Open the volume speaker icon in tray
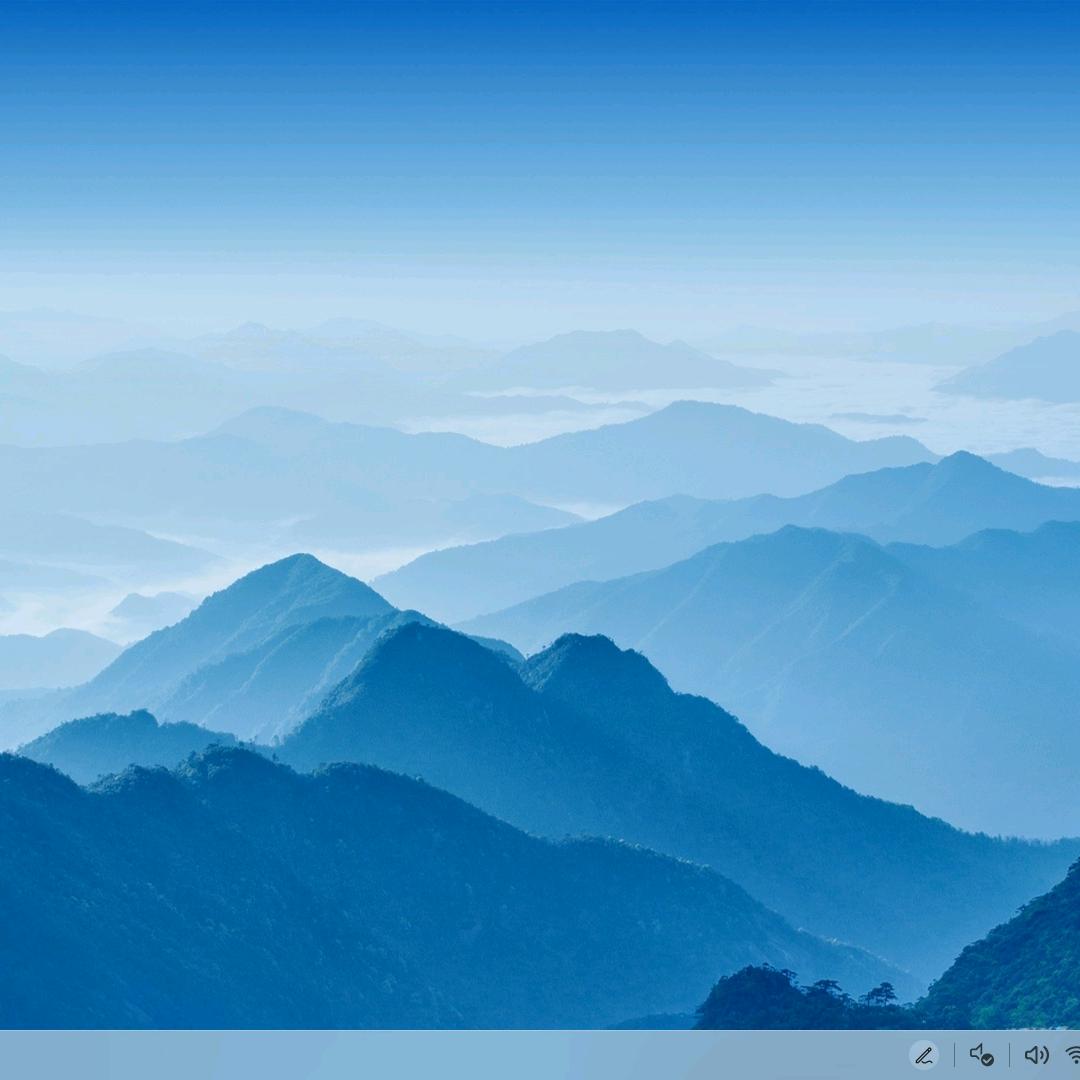Screen dimensions: 1080x1080 pos(1036,1055)
